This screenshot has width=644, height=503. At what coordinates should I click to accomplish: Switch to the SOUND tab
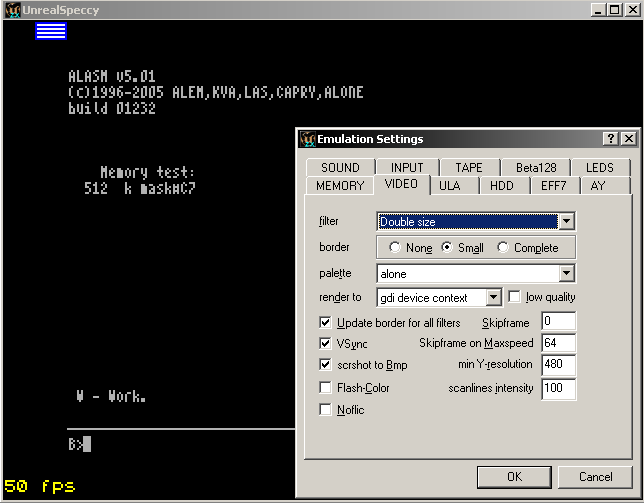341,168
